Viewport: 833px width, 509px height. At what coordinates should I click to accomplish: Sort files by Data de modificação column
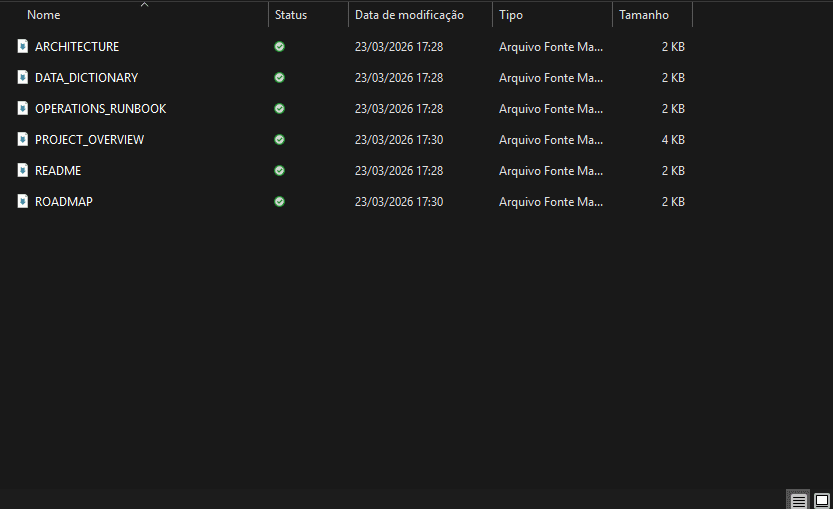click(x=409, y=15)
